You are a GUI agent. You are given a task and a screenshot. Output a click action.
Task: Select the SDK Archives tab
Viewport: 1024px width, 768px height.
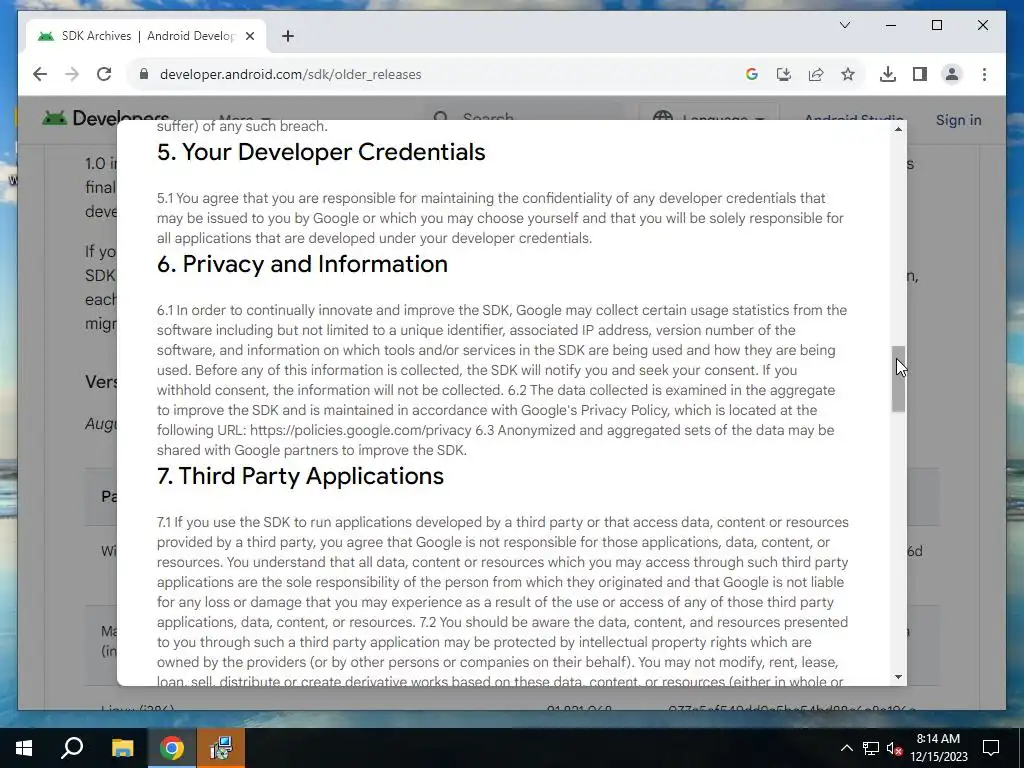tap(146, 36)
